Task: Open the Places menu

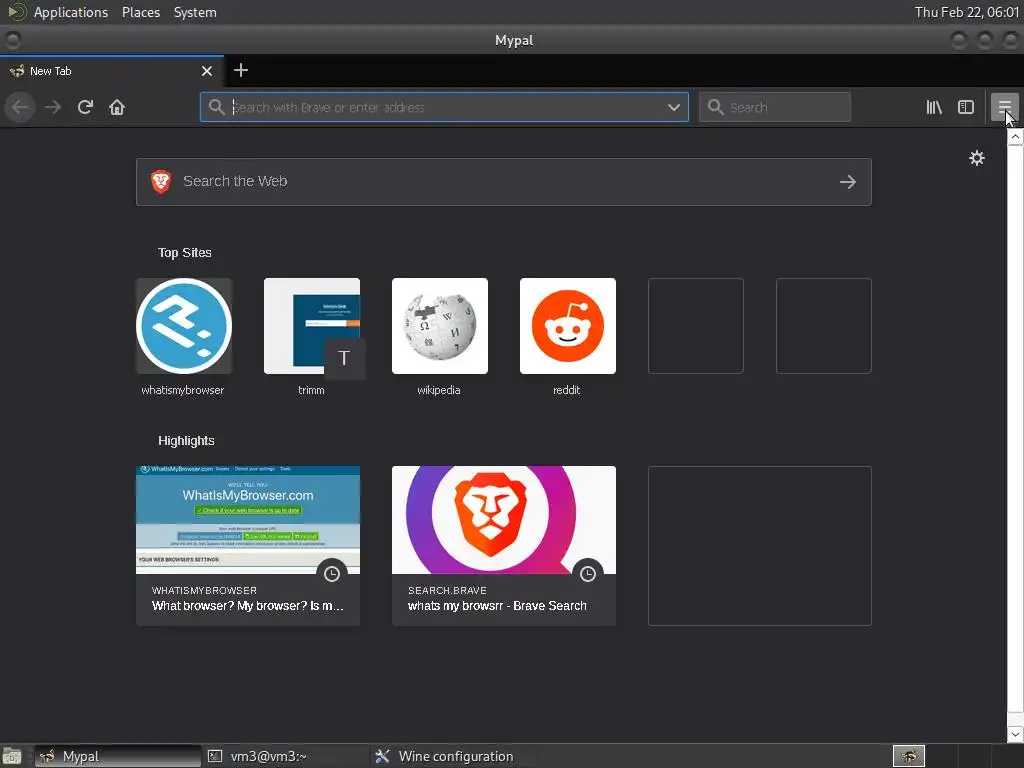Action: [x=141, y=12]
